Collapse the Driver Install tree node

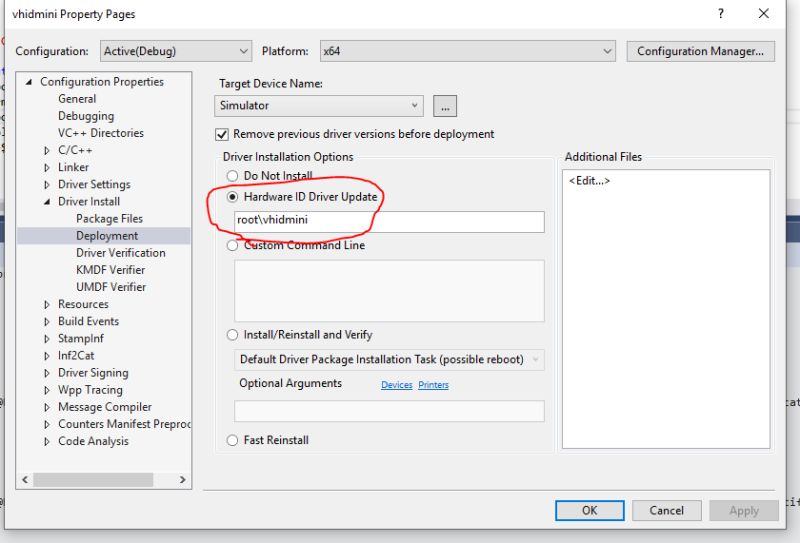point(47,202)
